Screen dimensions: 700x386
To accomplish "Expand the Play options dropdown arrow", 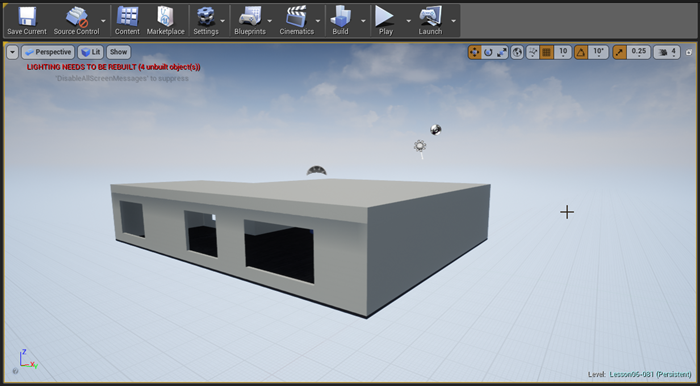I will [408, 21].
